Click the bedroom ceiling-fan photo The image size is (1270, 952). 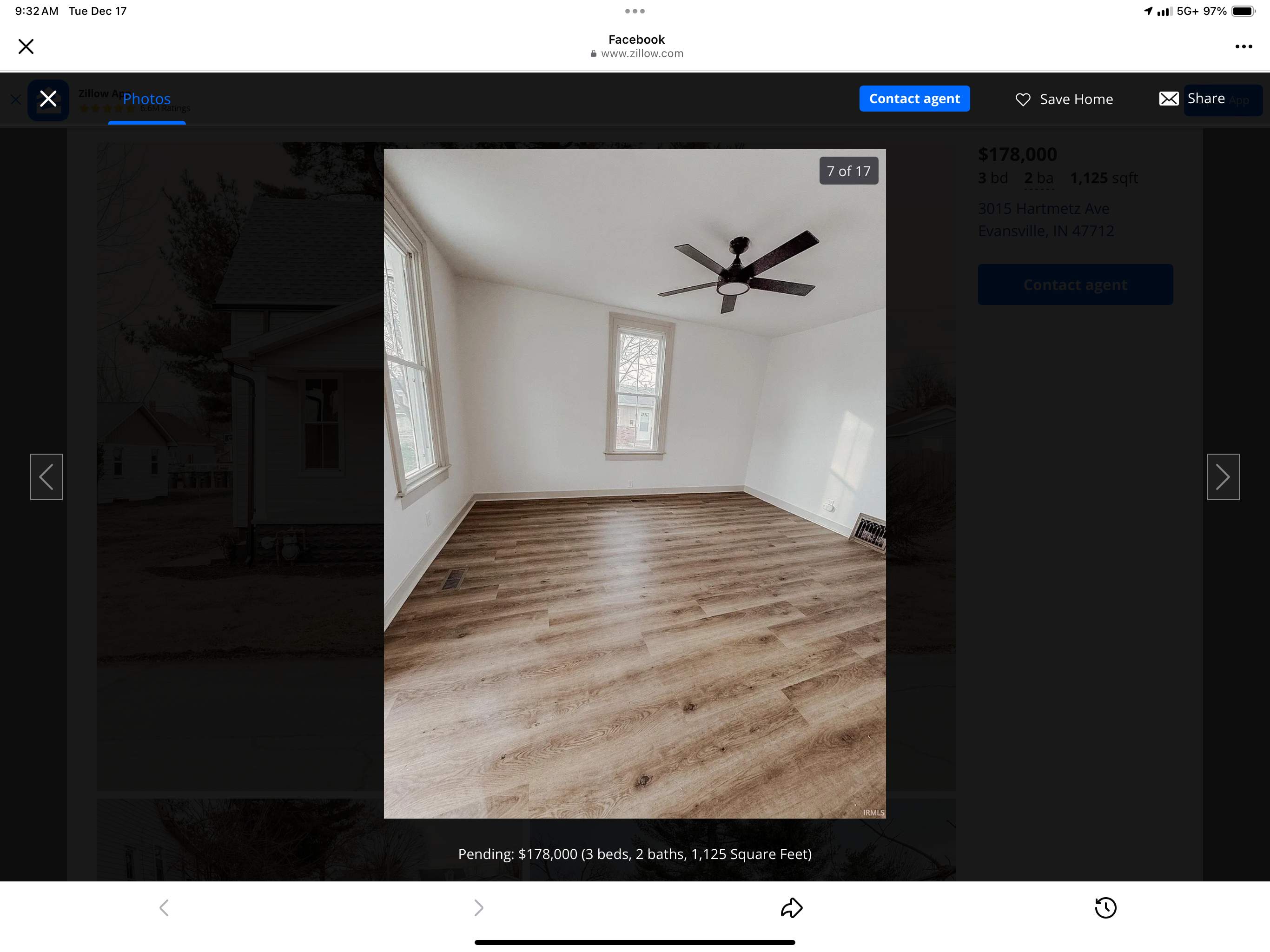635,483
